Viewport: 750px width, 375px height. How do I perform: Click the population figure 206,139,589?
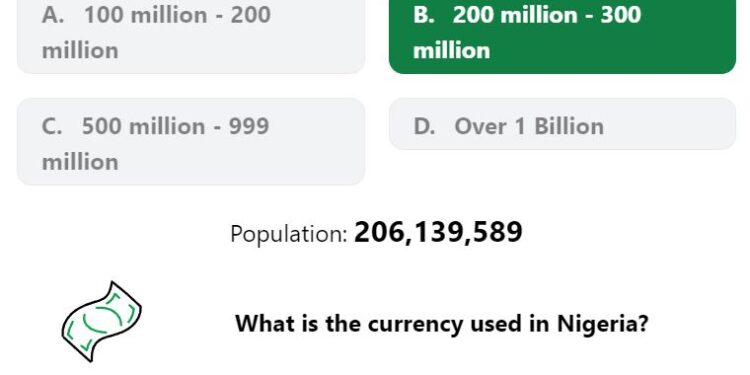(x=438, y=233)
